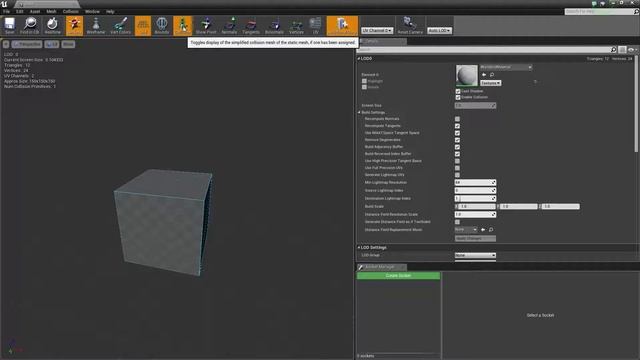Toggle Build Adjacency Buffer checkbox

(457, 147)
